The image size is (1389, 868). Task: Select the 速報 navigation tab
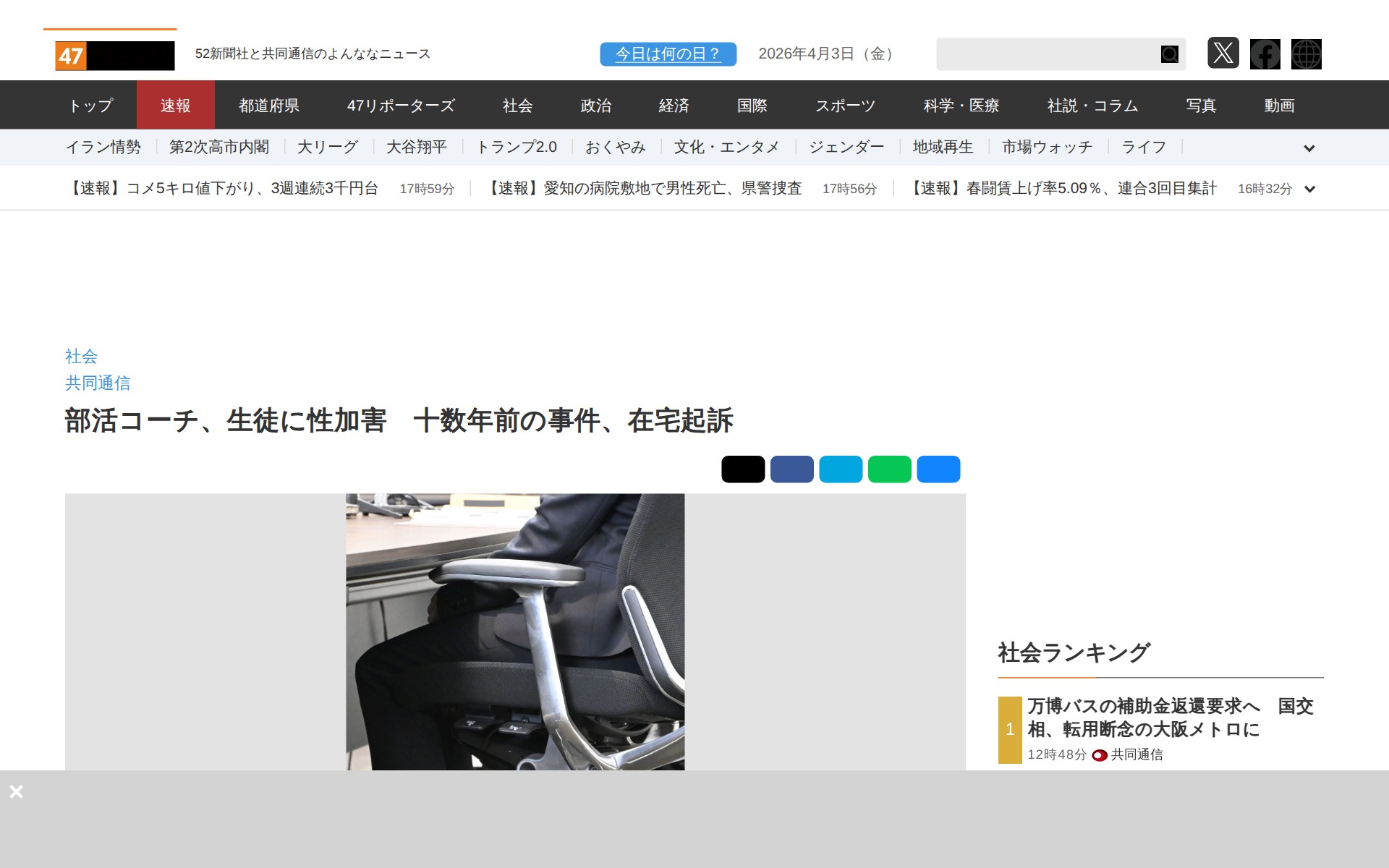click(x=175, y=106)
